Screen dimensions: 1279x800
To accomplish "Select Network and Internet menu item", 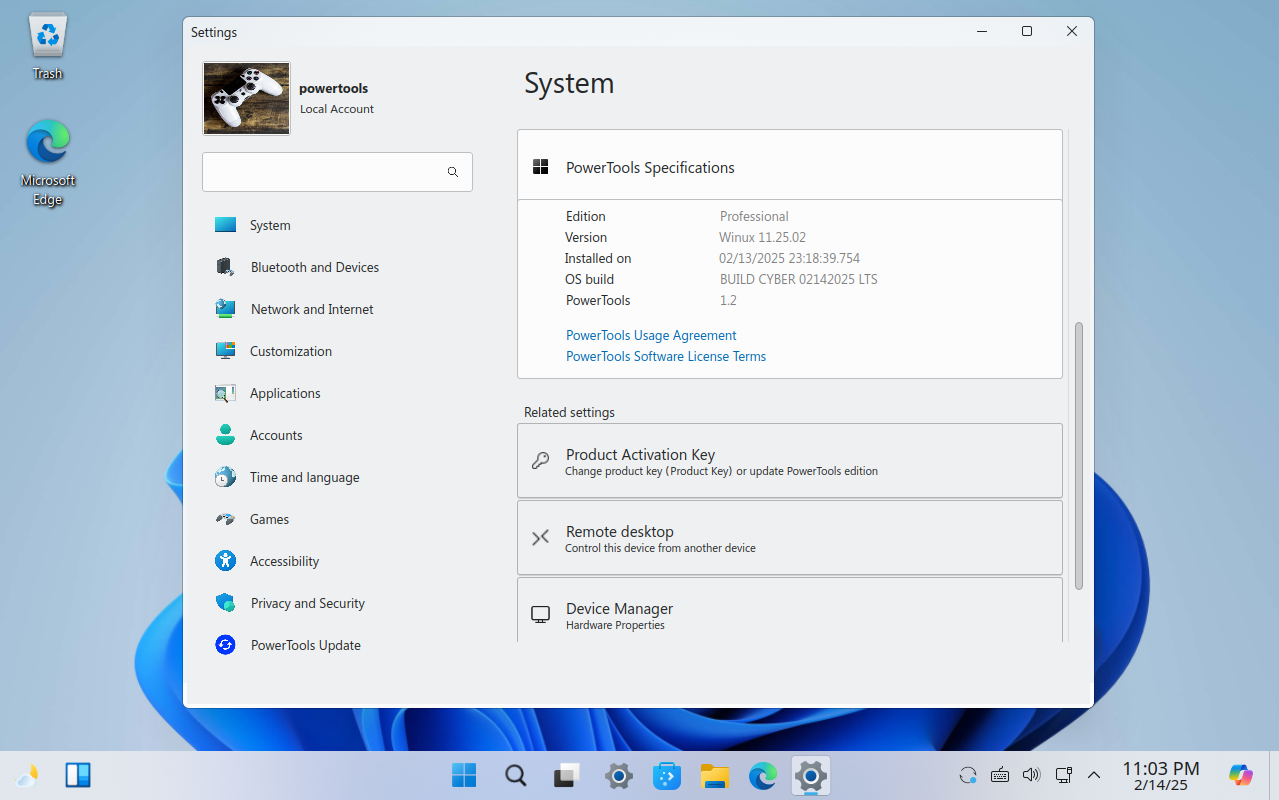I will point(337,309).
